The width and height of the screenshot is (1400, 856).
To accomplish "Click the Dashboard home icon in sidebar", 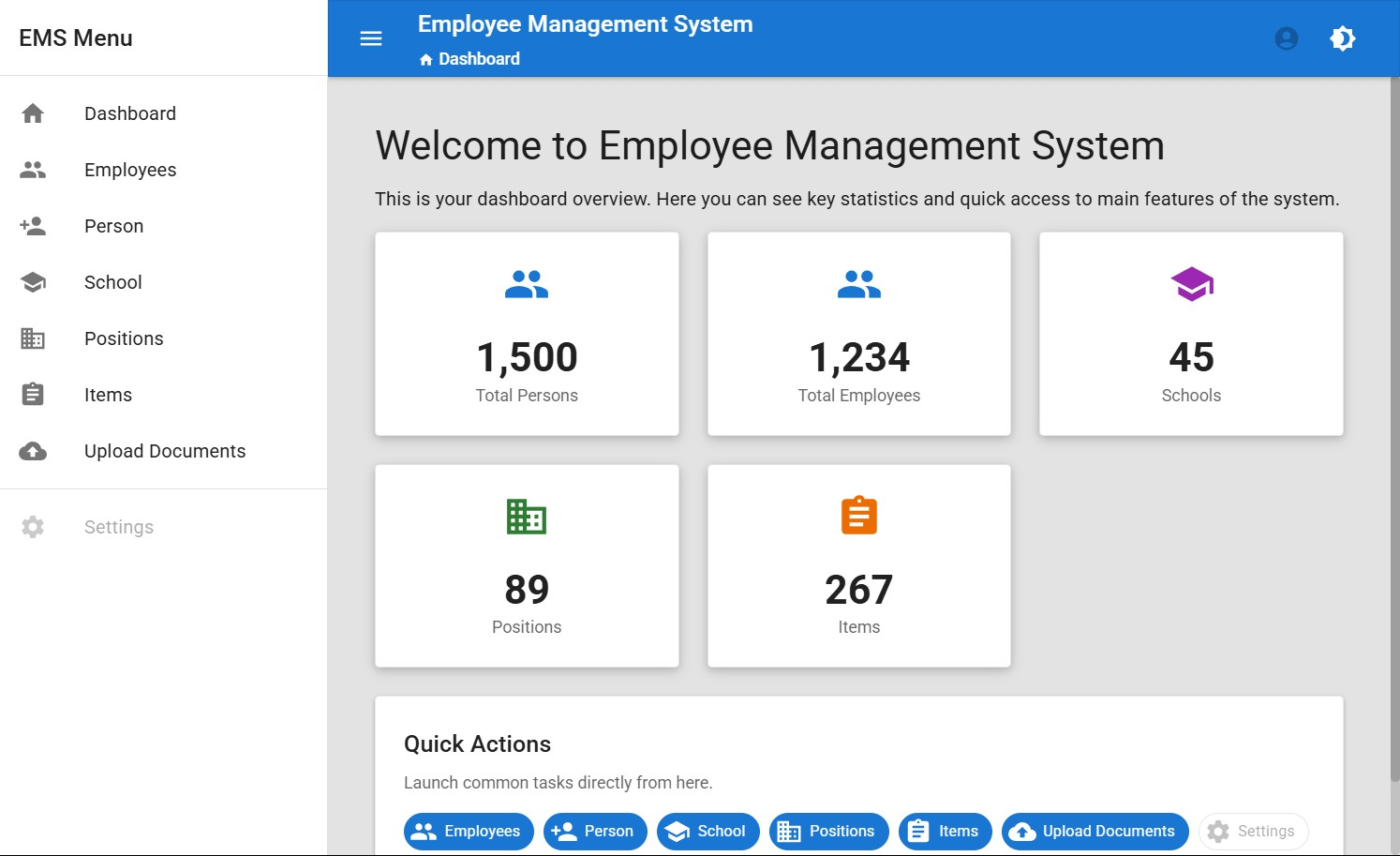I will coord(33,113).
